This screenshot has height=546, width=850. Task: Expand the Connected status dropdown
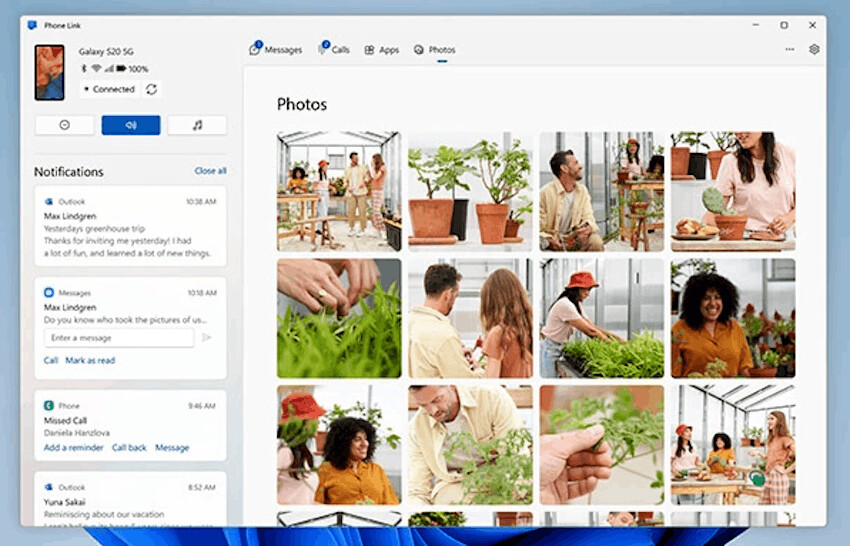110,89
